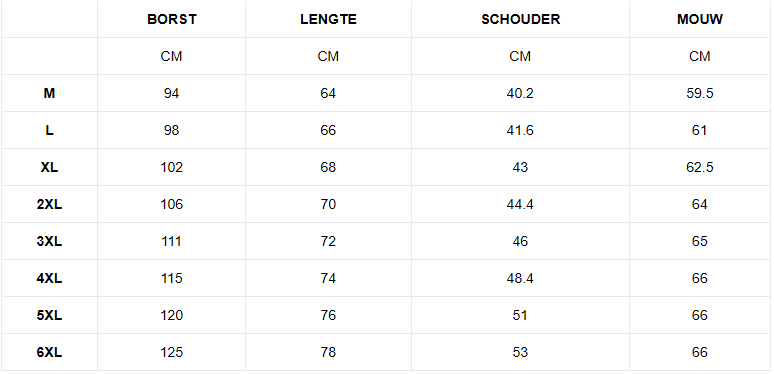Viewport: 774px width, 374px height.
Task: Select the mouw value 62.5
Action: pyautogui.click(x=699, y=167)
